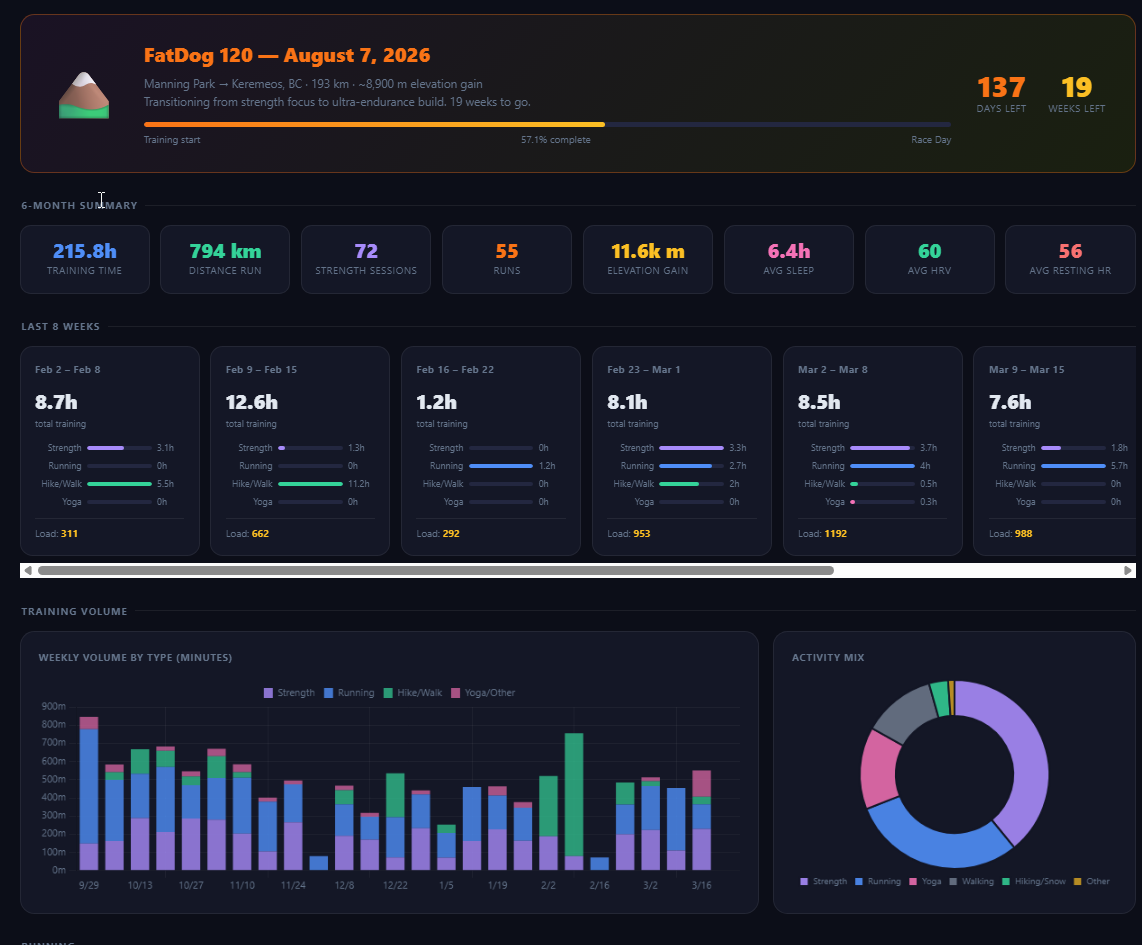Click the right scrollbar arrow under weekly cards
This screenshot has height=945, width=1142.
(1127, 571)
